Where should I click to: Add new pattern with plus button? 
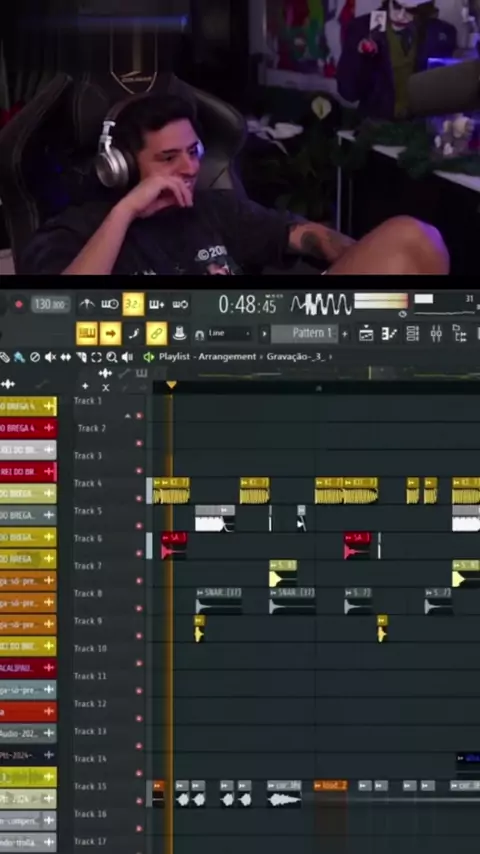[344, 333]
